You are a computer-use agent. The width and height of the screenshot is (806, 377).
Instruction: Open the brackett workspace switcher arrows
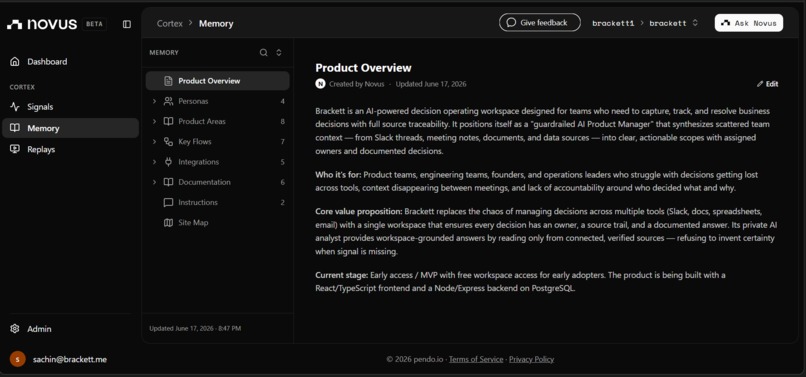tap(695, 23)
